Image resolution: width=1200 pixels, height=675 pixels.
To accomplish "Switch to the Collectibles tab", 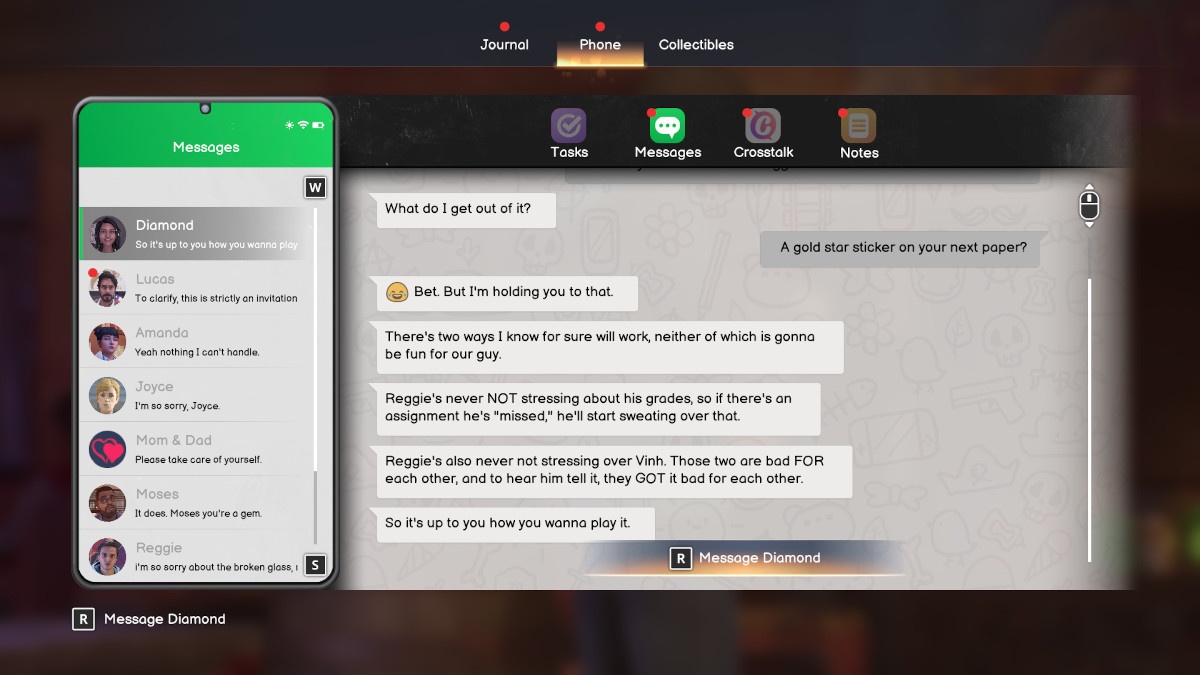I will click(x=696, y=45).
